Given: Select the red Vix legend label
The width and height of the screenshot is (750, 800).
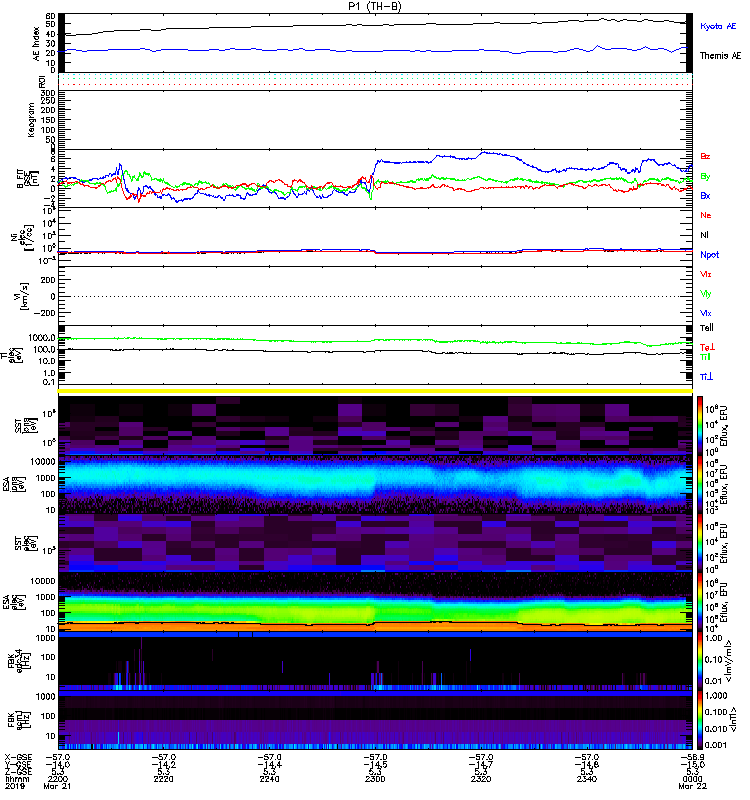Looking at the screenshot, I should pyautogui.click(x=706, y=274).
